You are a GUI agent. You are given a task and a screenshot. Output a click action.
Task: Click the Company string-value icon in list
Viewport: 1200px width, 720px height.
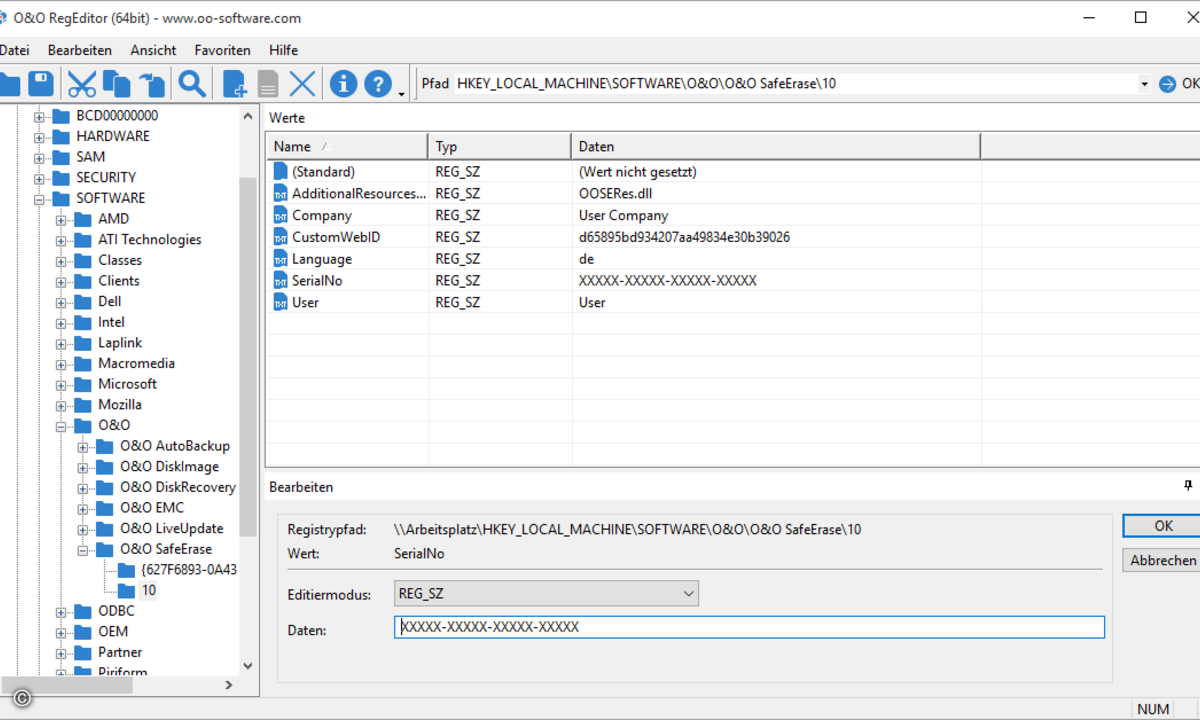pyautogui.click(x=280, y=216)
